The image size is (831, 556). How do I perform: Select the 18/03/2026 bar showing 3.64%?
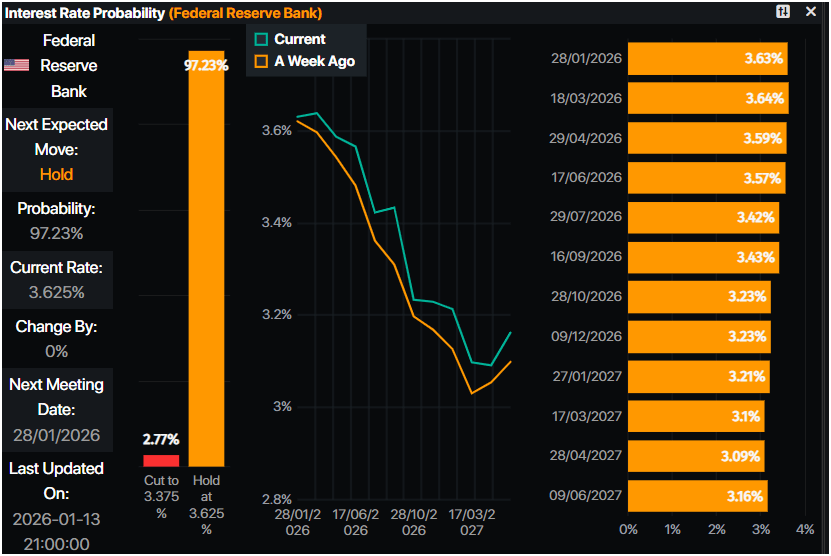pyautogui.click(x=708, y=98)
